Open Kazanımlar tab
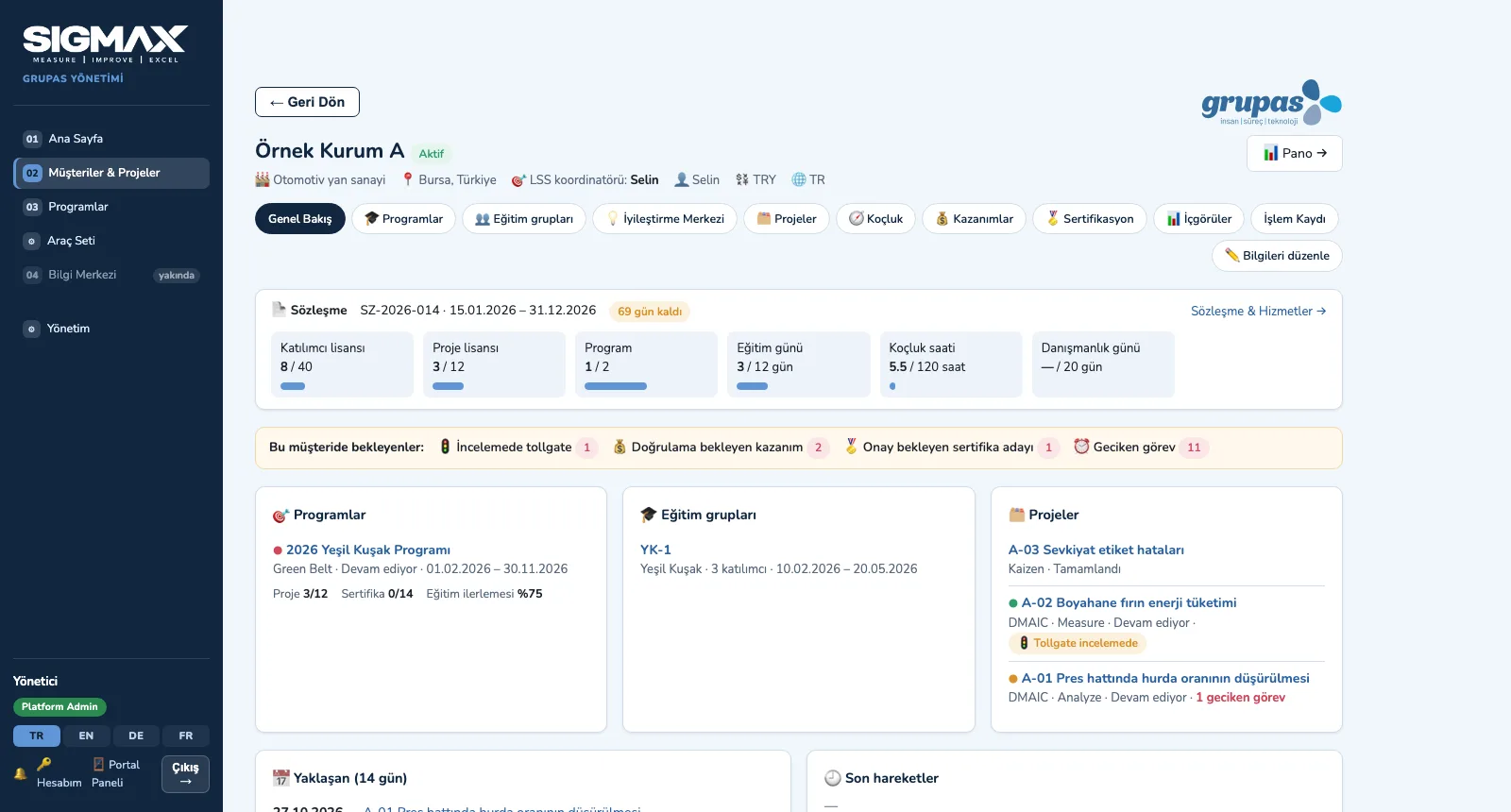The image size is (1511, 812). 974,219
